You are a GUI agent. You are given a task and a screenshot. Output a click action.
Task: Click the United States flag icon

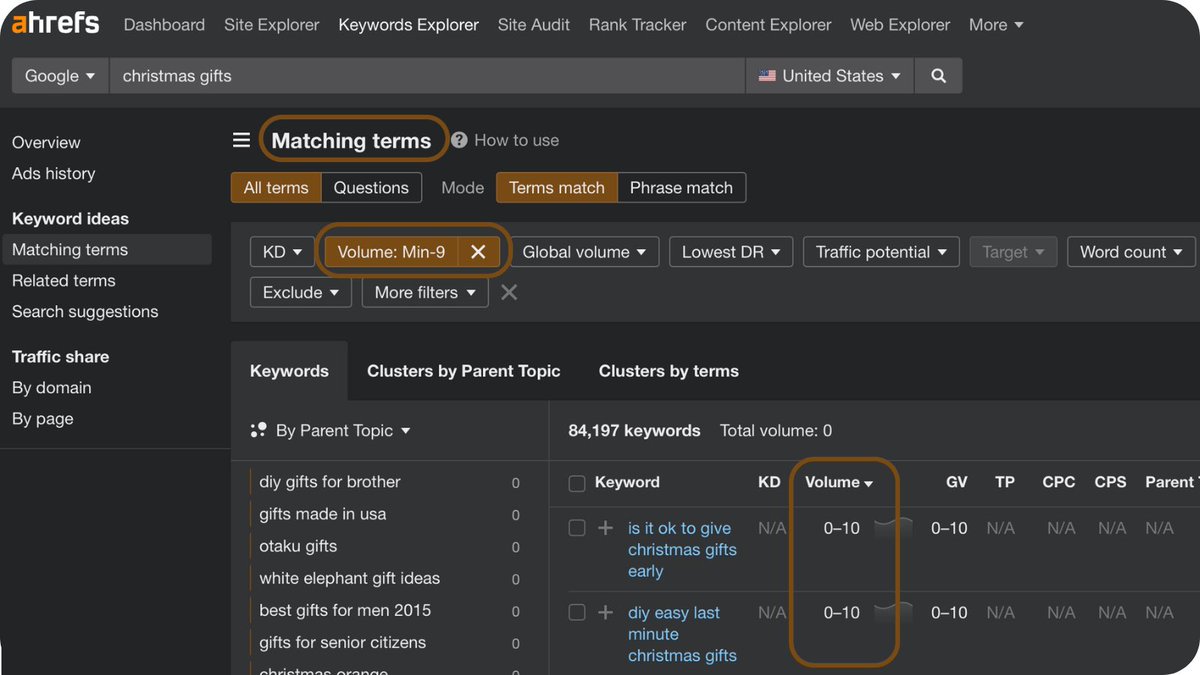tap(767, 76)
